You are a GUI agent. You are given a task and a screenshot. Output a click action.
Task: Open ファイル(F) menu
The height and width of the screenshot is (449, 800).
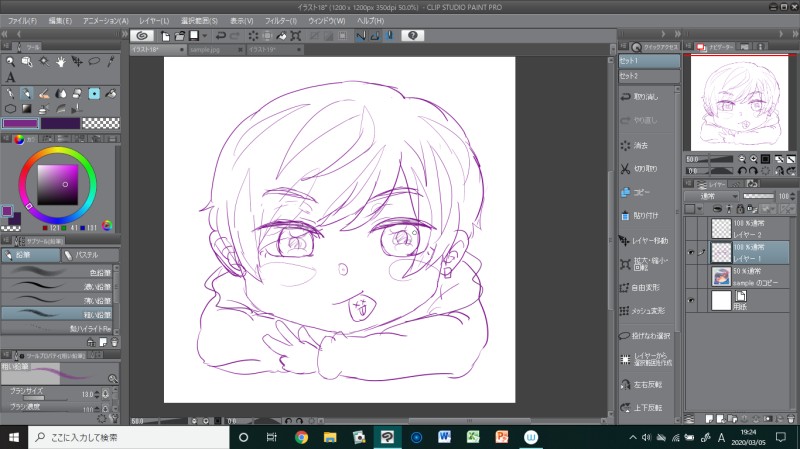22,21
